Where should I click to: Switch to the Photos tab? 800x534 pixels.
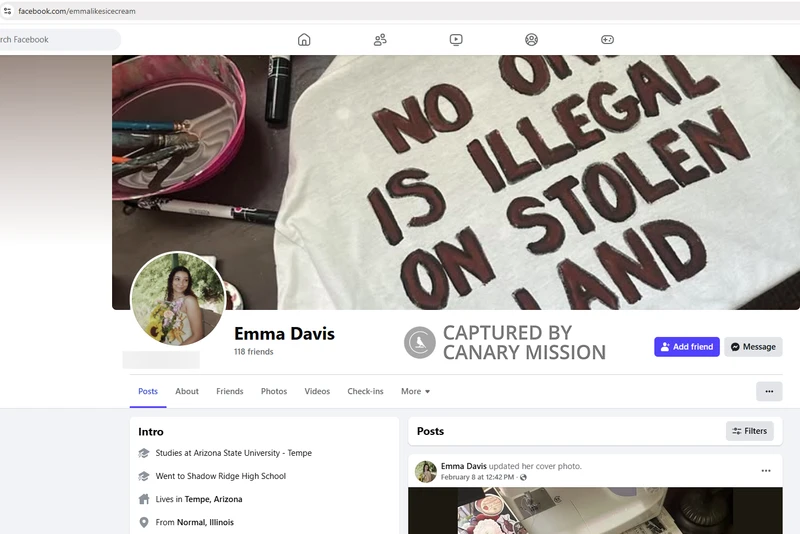point(274,391)
